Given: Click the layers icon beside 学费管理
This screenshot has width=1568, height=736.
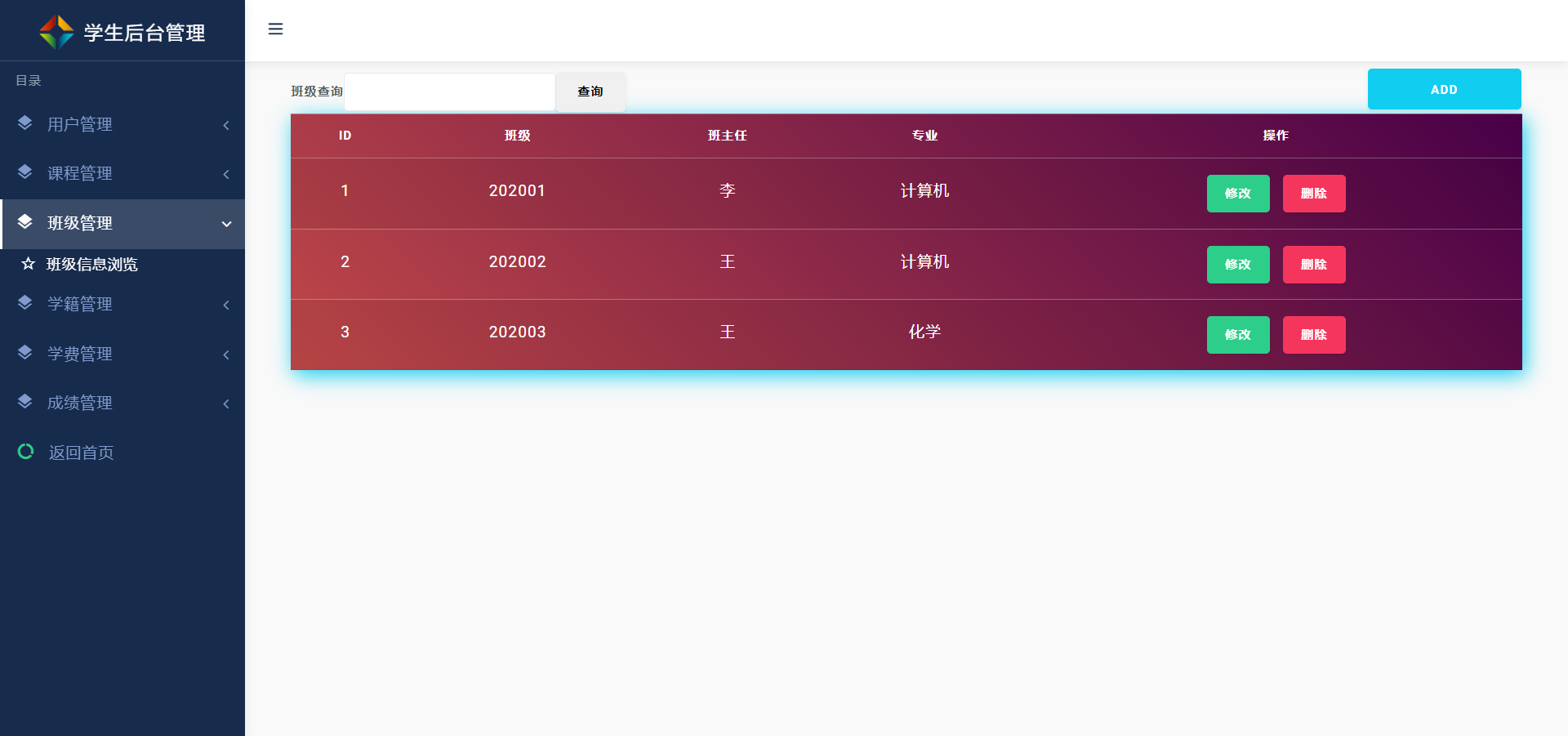Looking at the screenshot, I should tap(25, 353).
